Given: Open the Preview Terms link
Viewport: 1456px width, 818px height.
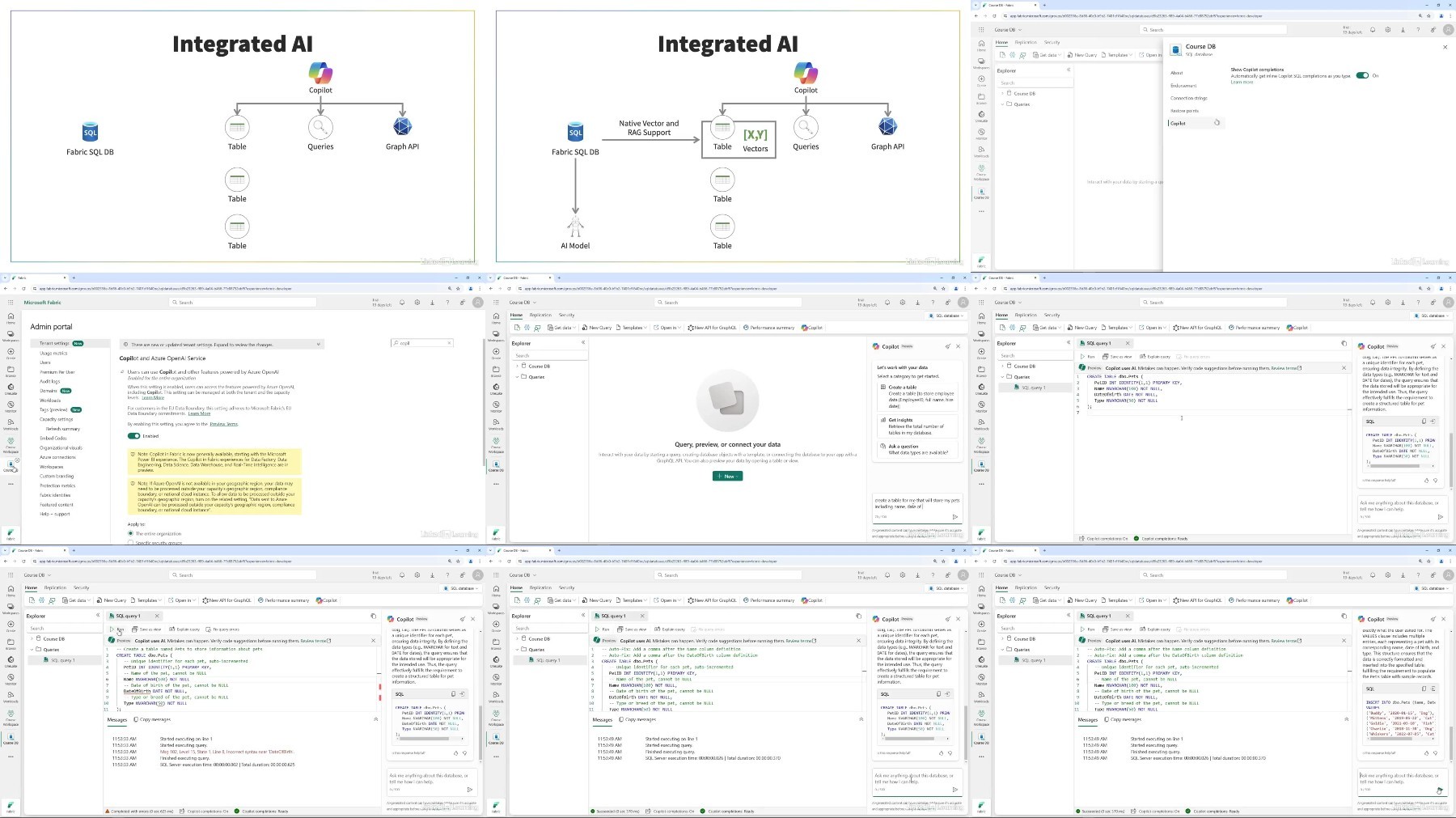Looking at the screenshot, I should tap(224, 424).
